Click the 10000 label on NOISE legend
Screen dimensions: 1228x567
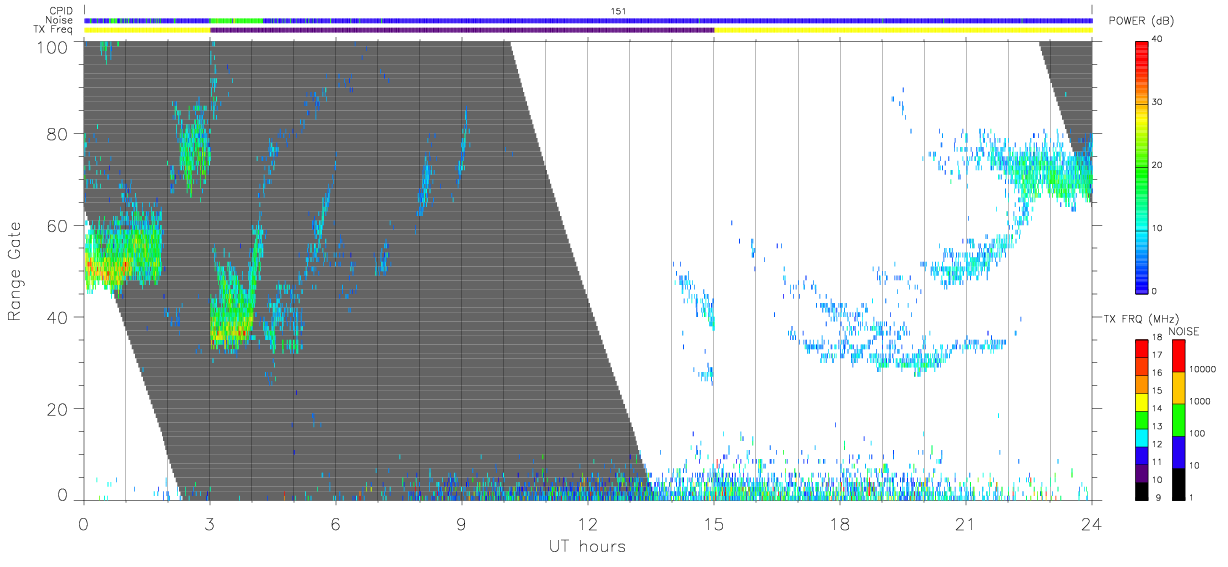click(1202, 369)
